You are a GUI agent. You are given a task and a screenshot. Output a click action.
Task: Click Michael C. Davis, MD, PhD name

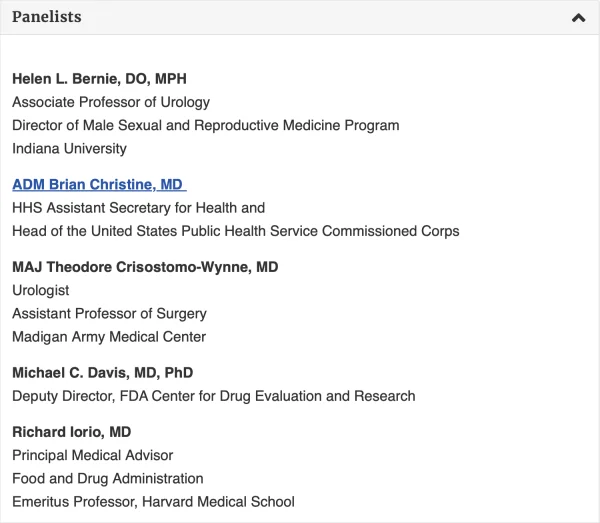[x=102, y=372]
